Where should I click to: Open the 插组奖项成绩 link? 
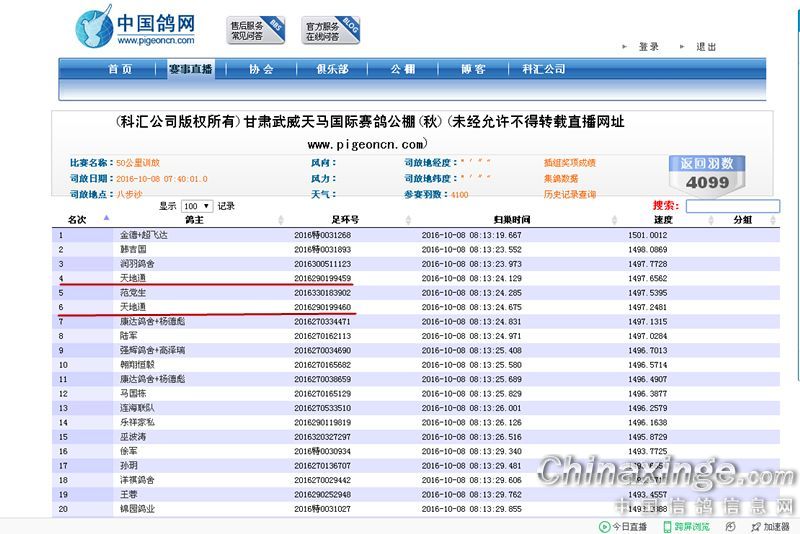click(569, 162)
